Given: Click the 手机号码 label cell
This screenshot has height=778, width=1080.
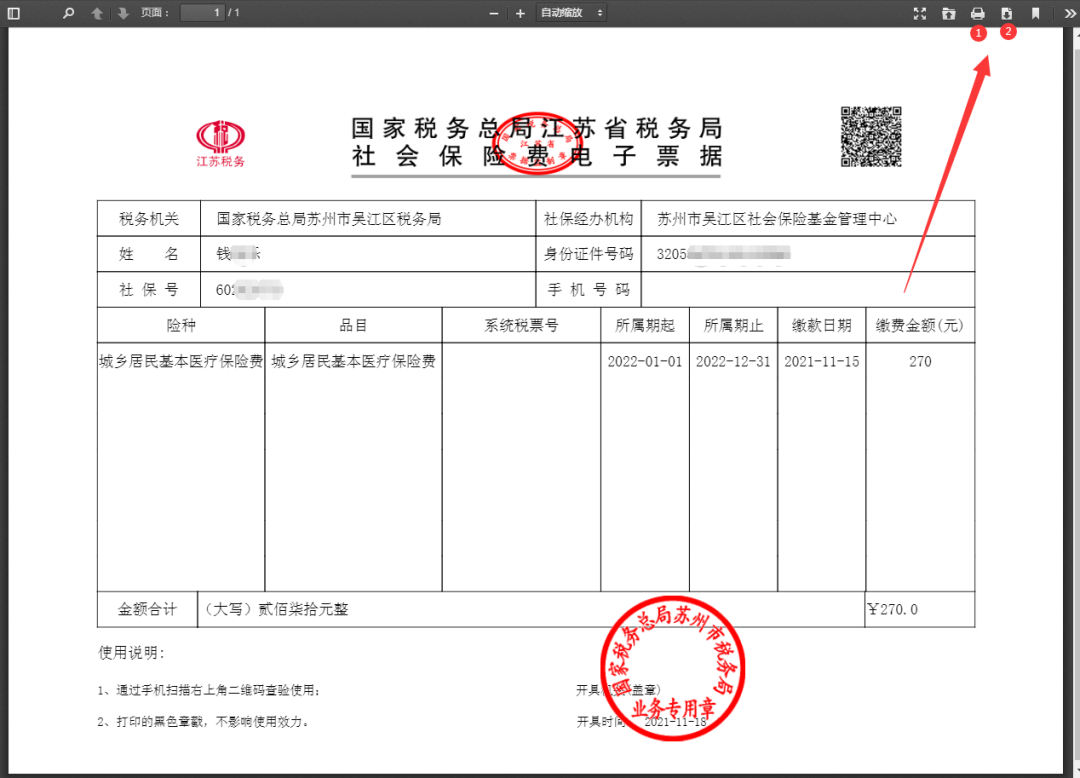Looking at the screenshot, I should 588,290.
